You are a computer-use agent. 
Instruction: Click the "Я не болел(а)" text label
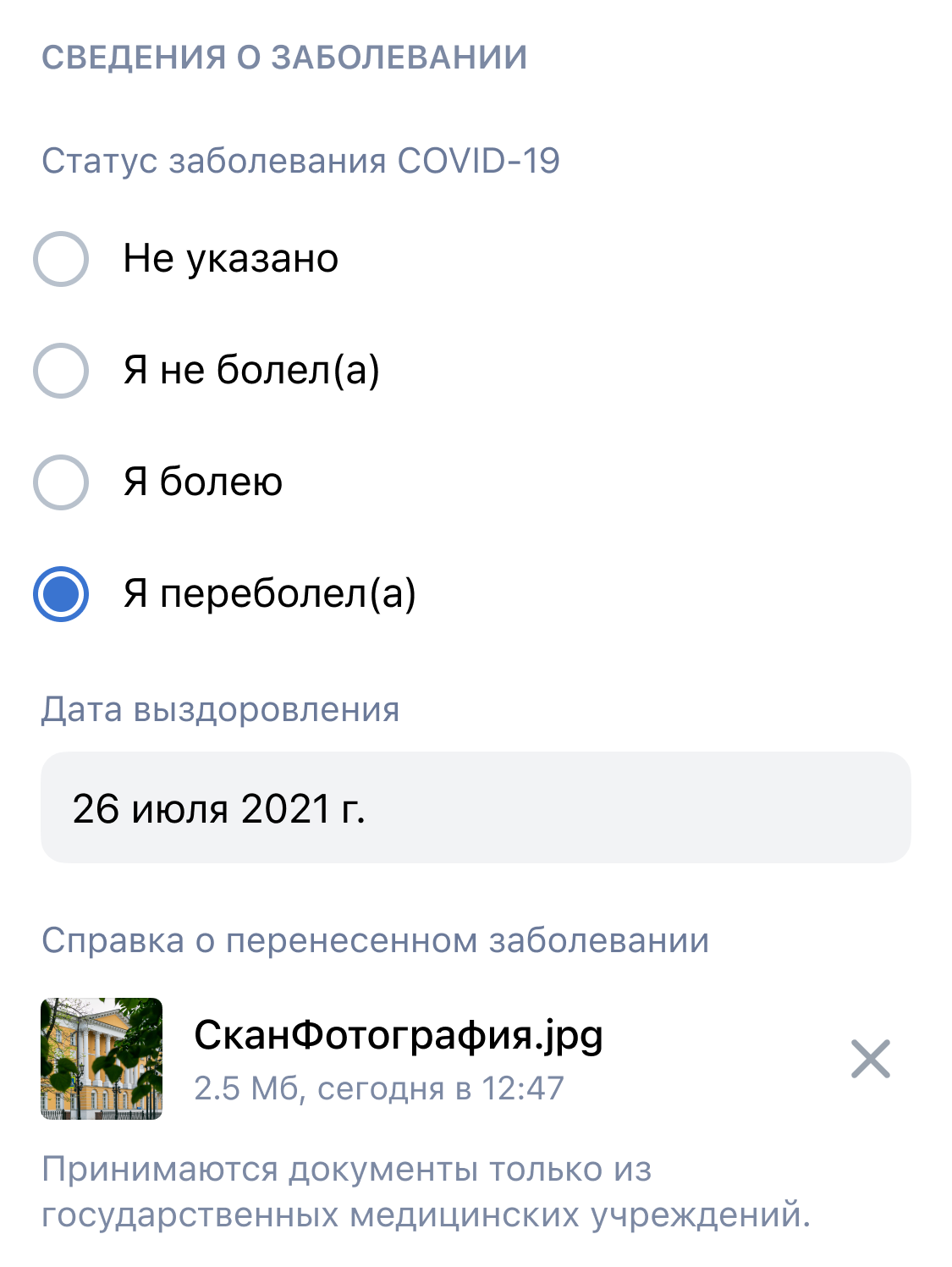click(251, 371)
